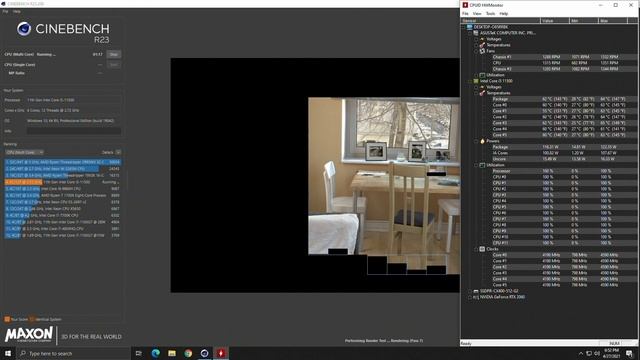Screen dimensions: 640x360
Task: Expand the NVIDIA GeForce RTX node
Action: tap(470, 297)
